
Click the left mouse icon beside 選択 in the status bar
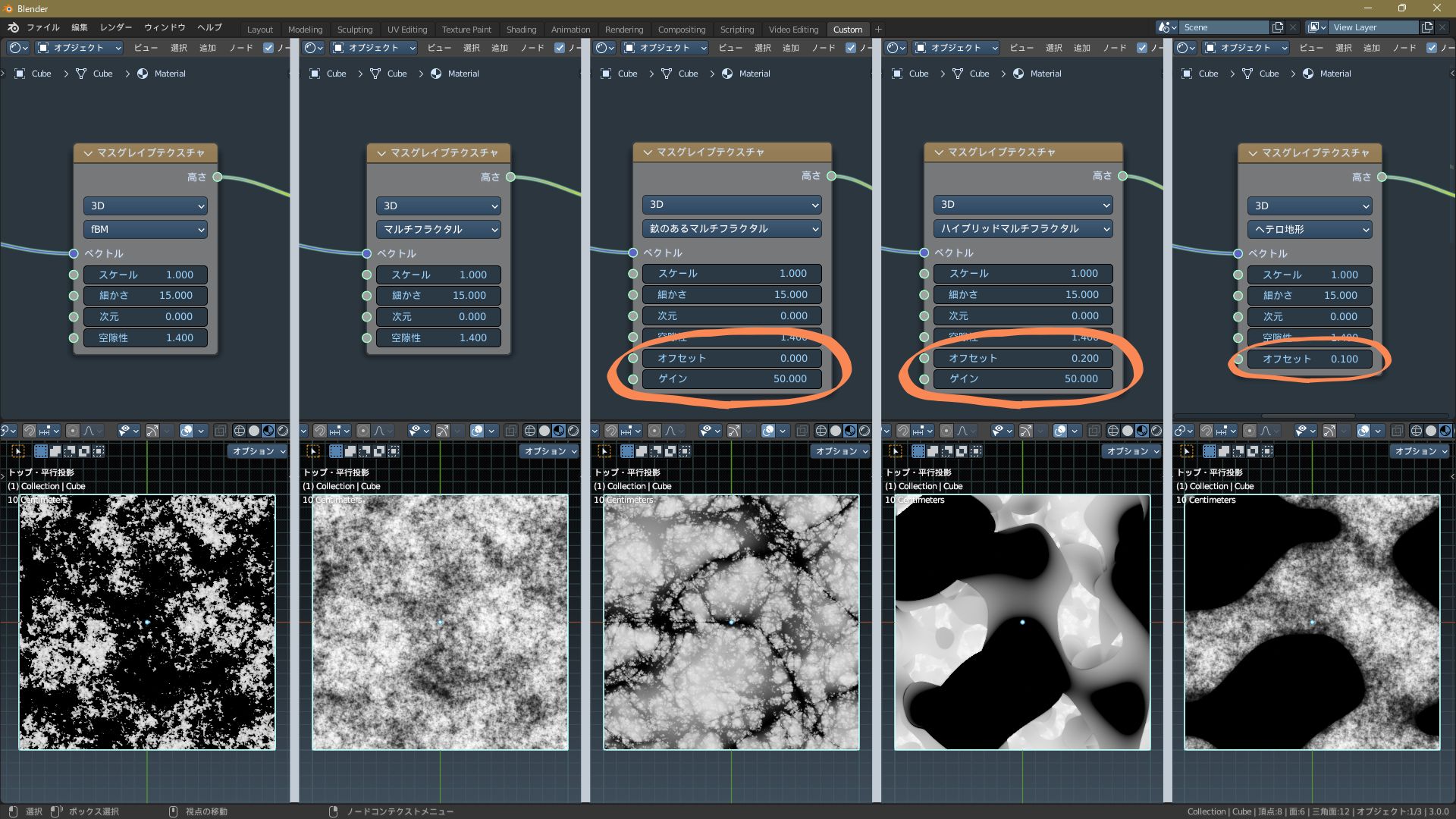(x=13, y=811)
